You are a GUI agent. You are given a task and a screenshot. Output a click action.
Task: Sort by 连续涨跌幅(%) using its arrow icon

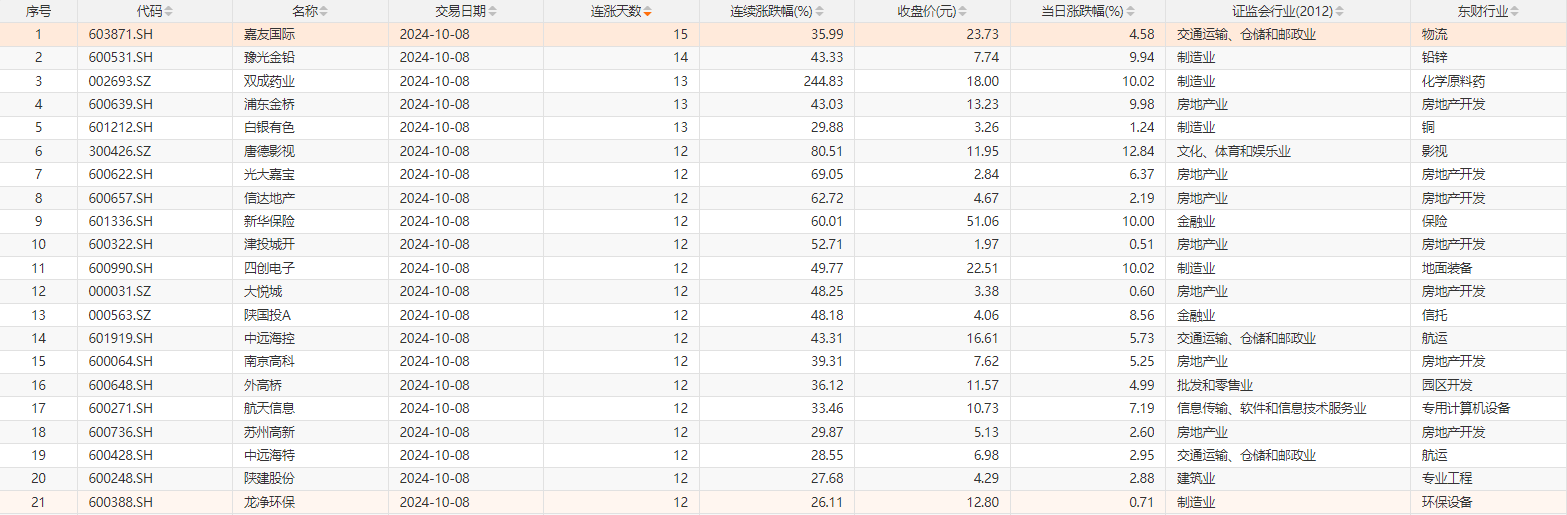point(821,12)
